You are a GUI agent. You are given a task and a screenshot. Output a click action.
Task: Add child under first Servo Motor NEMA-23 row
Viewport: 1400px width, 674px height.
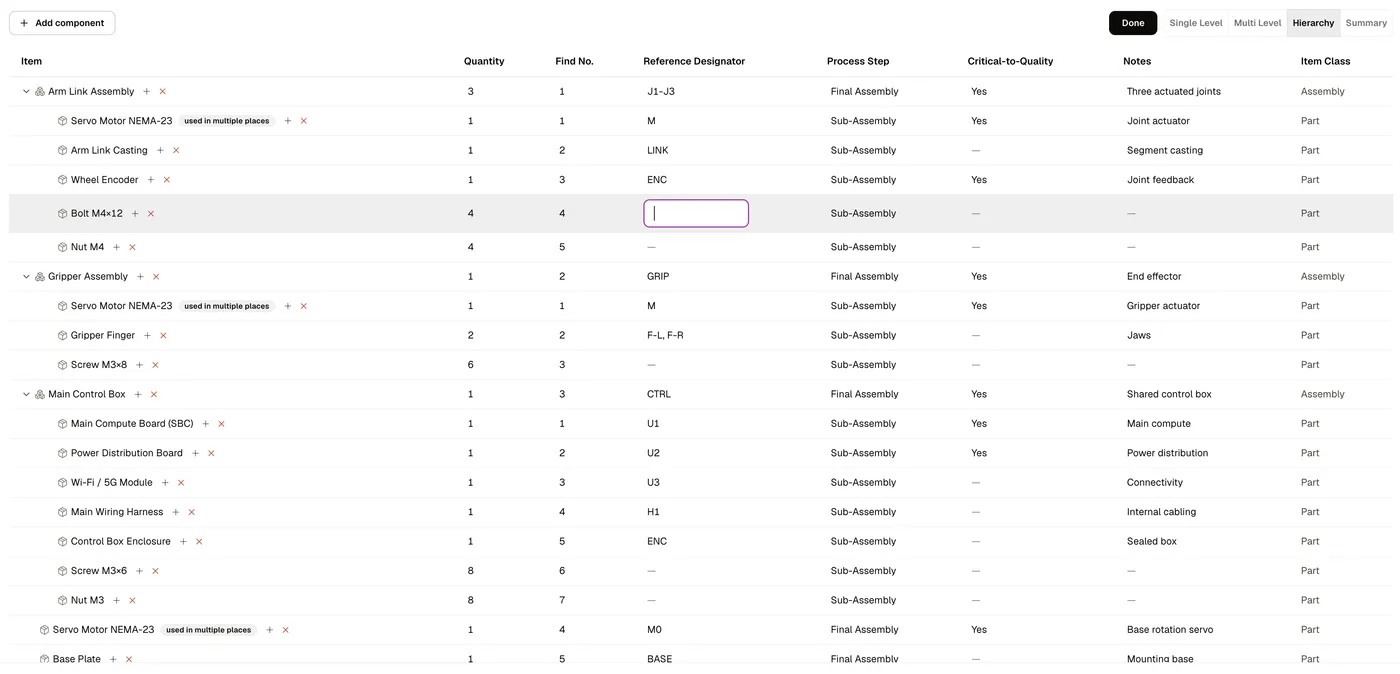coord(288,121)
